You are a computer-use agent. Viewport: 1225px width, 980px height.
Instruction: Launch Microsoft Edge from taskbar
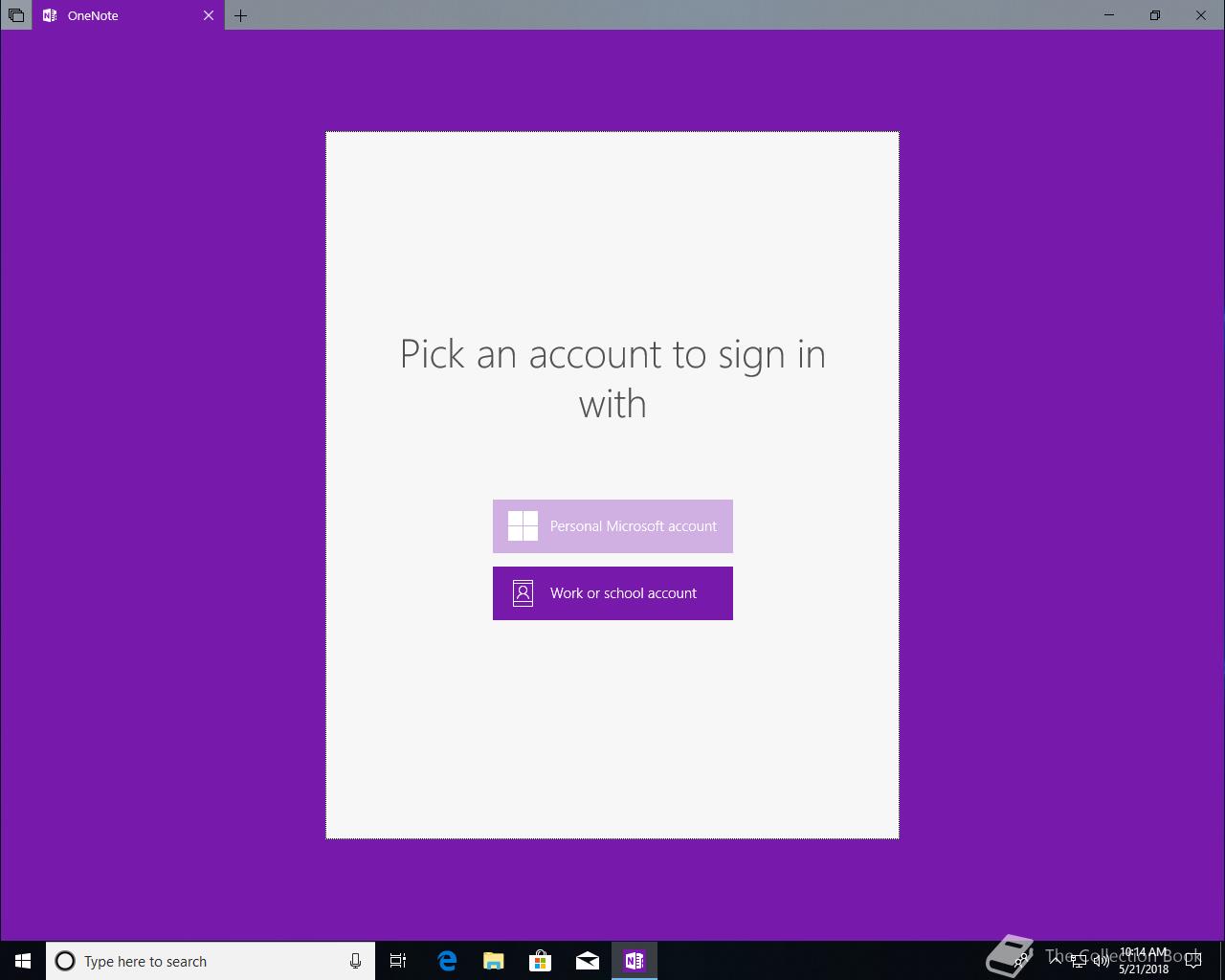click(447, 961)
